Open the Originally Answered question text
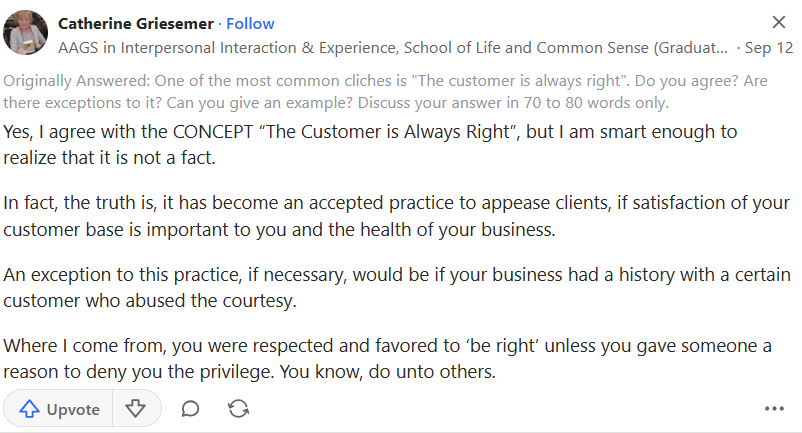The width and height of the screenshot is (802, 433). (385, 92)
